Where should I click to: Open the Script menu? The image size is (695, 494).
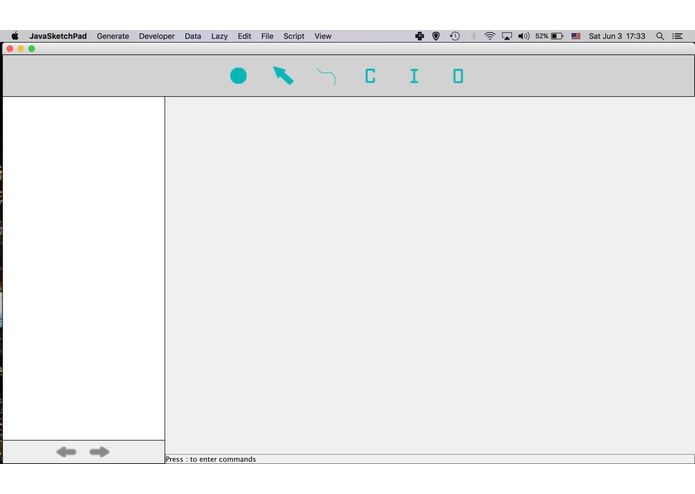click(x=294, y=36)
